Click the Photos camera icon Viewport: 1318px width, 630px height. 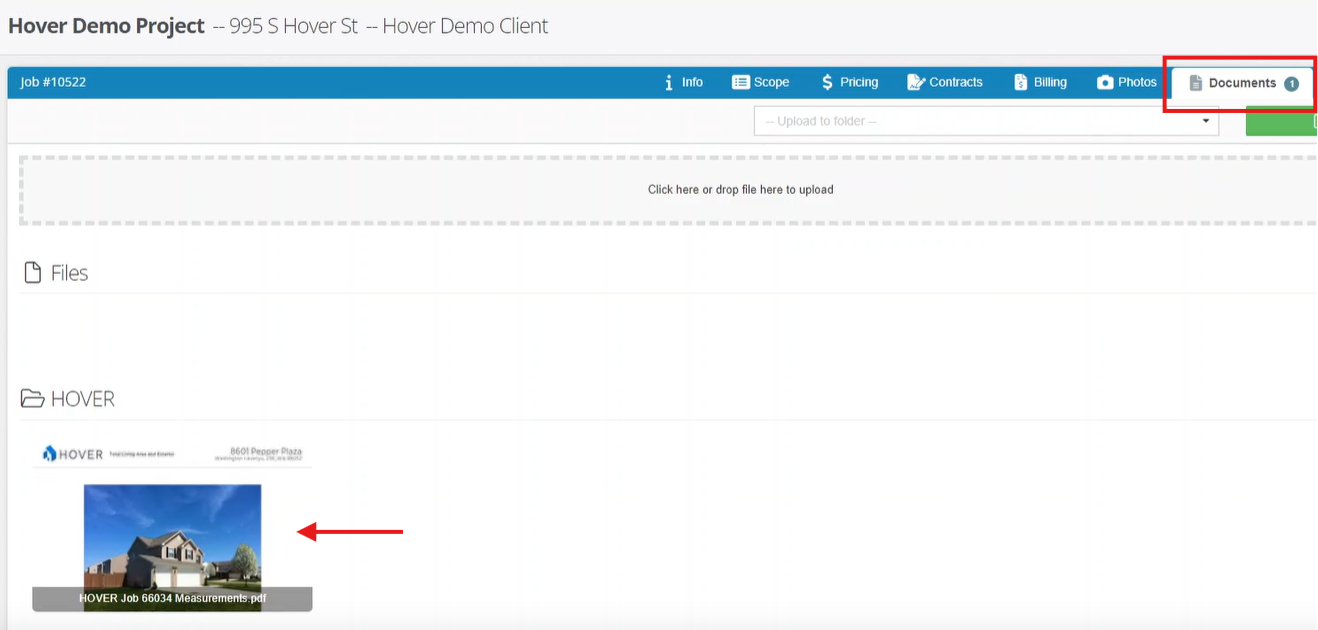pos(1105,82)
